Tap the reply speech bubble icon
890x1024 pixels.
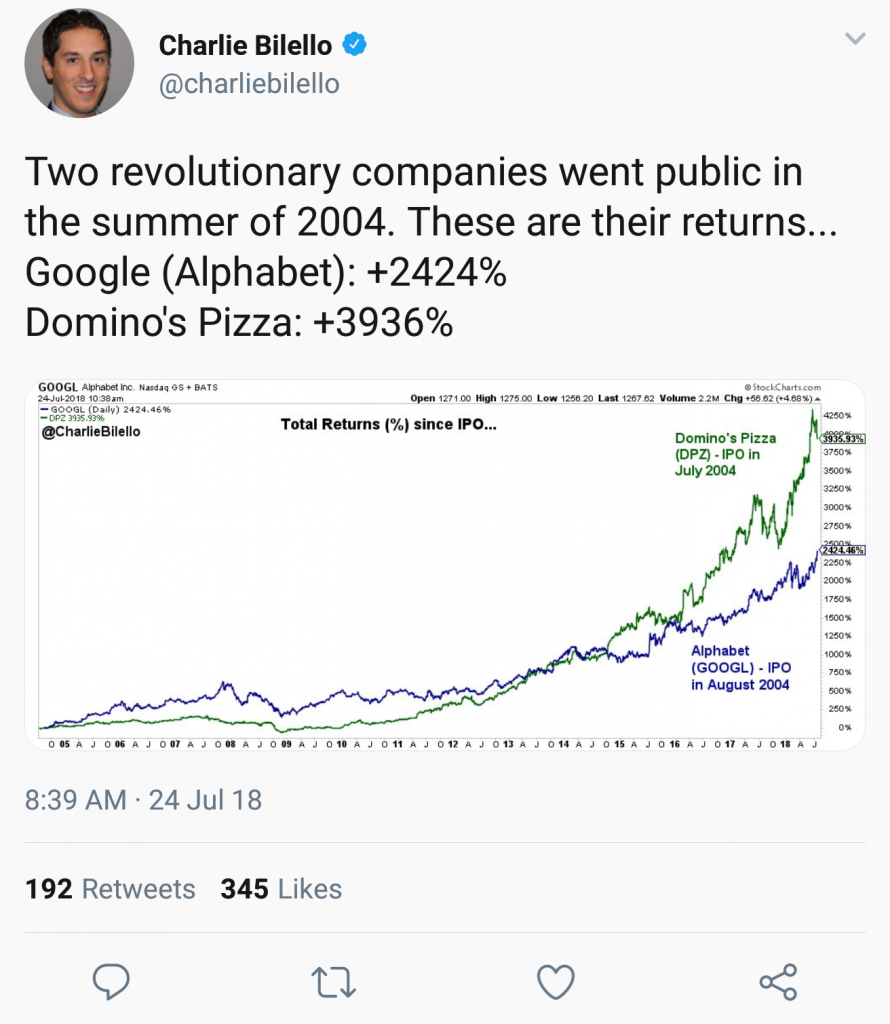pyautogui.click(x=111, y=981)
